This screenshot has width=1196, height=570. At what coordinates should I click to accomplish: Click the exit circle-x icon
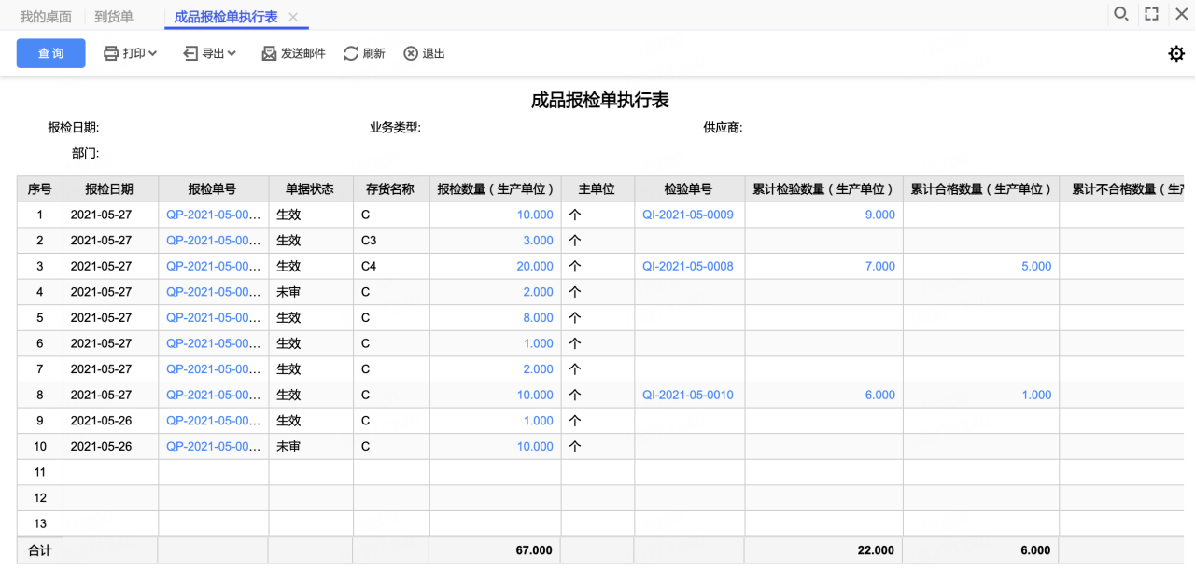pos(411,53)
